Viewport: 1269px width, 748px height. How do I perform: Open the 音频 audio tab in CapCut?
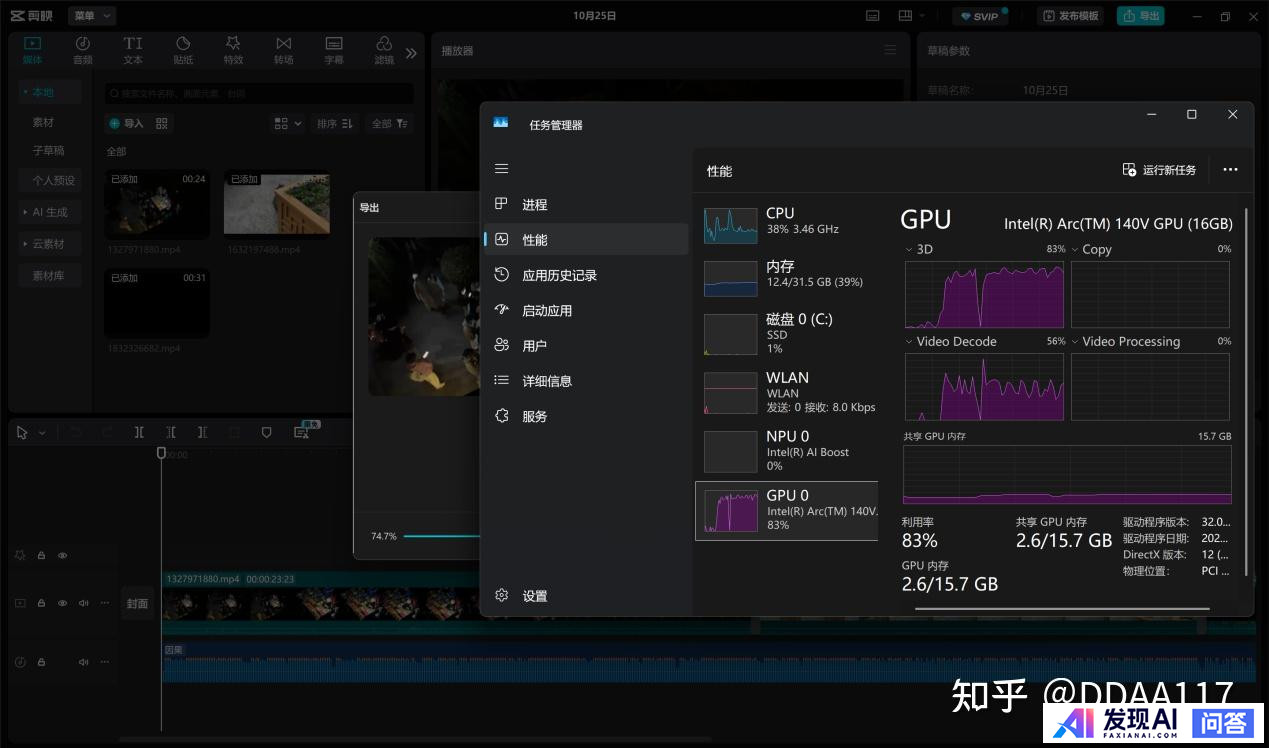click(83, 50)
